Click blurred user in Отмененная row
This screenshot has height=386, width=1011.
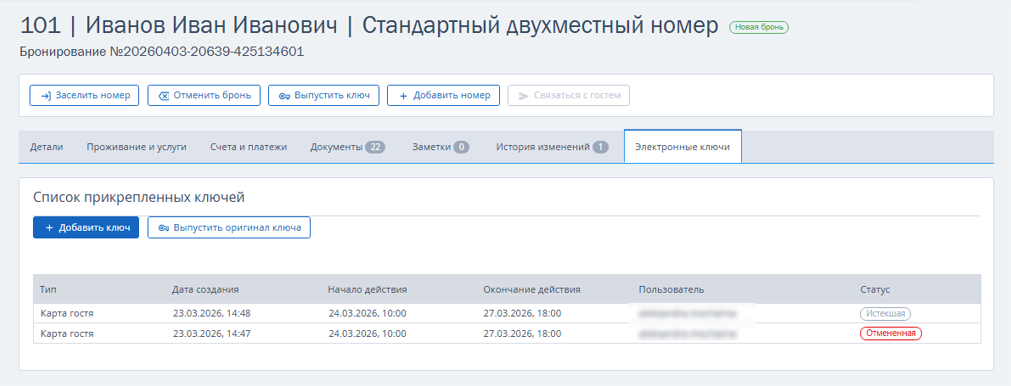point(687,334)
